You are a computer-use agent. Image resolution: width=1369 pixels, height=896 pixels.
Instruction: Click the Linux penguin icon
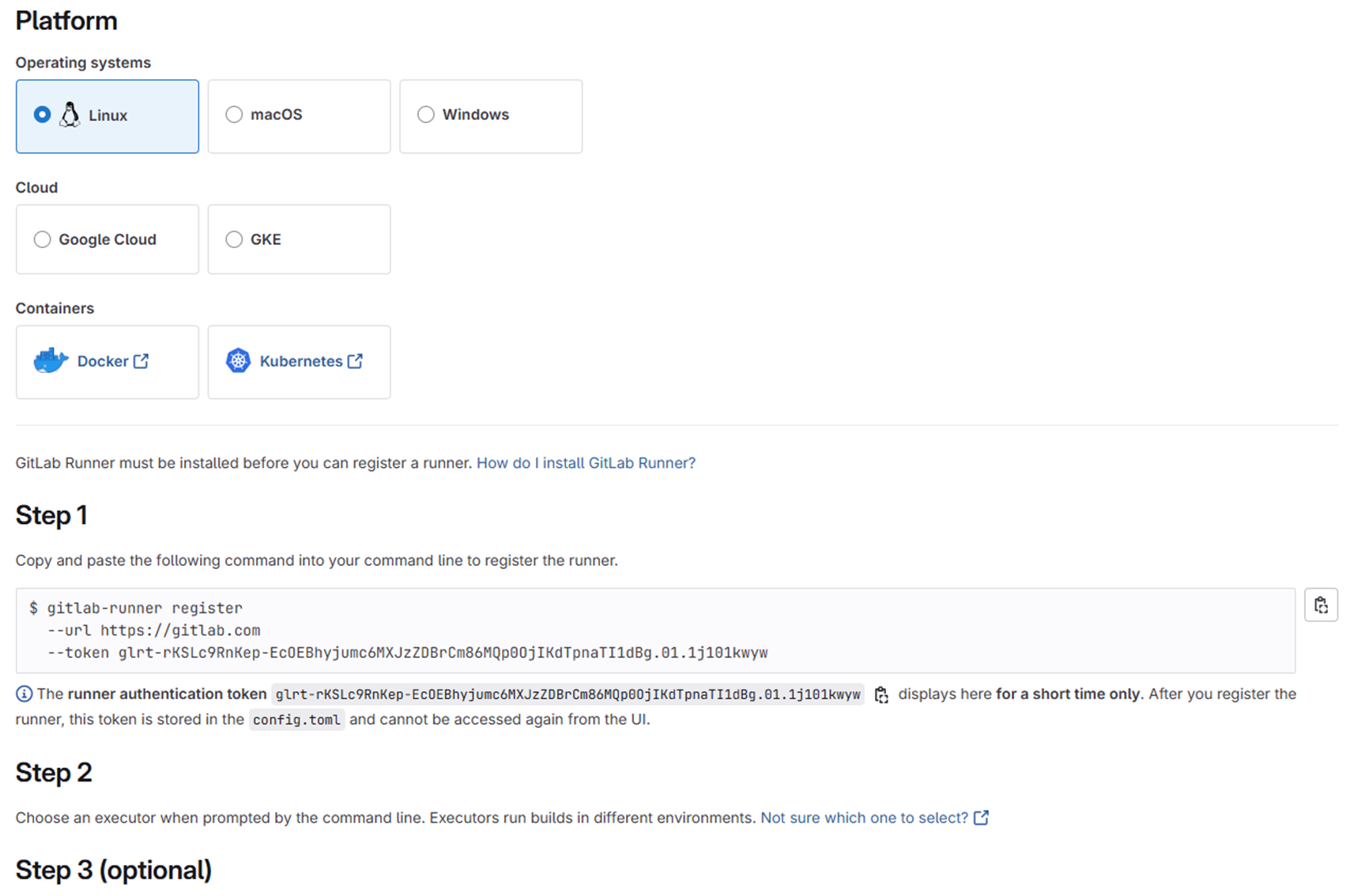70,115
